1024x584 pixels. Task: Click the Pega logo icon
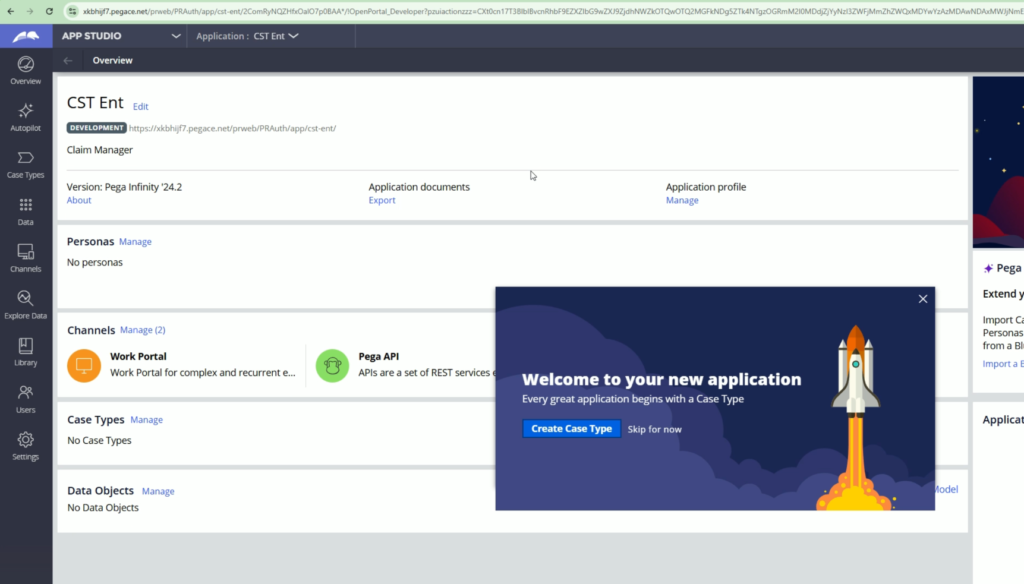pos(26,36)
